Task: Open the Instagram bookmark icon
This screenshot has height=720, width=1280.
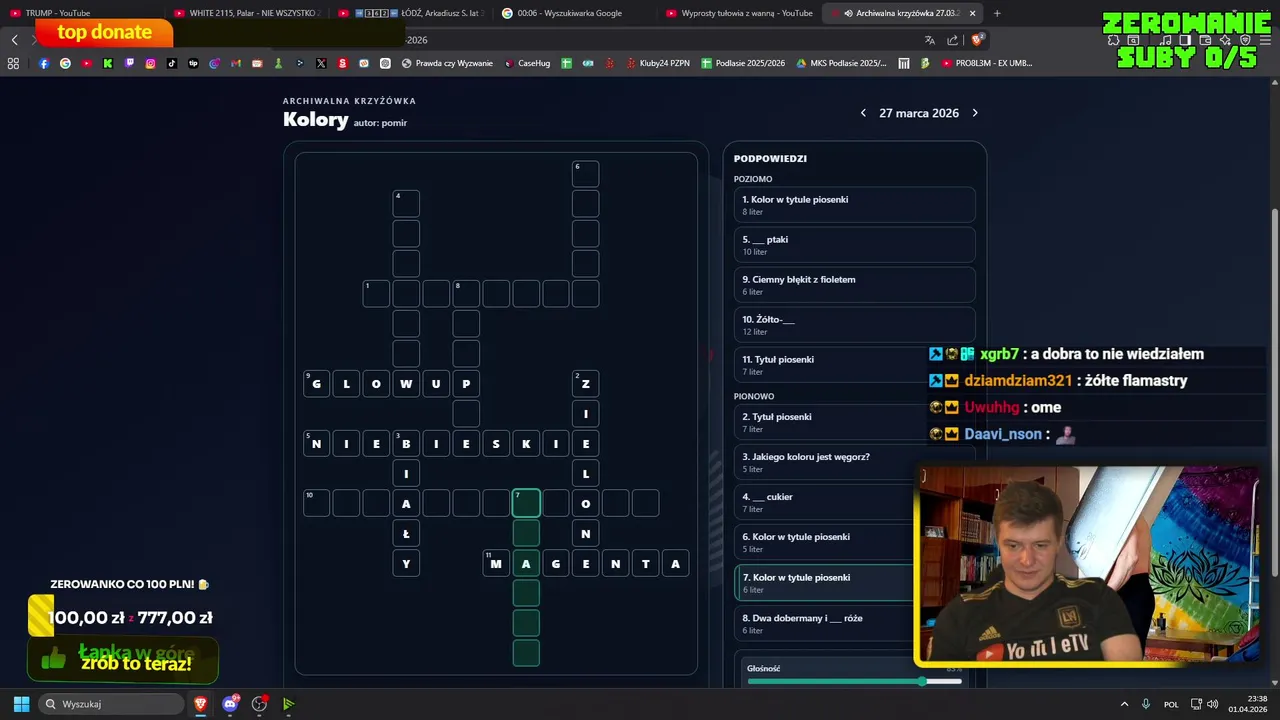Action: pyautogui.click(x=151, y=63)
